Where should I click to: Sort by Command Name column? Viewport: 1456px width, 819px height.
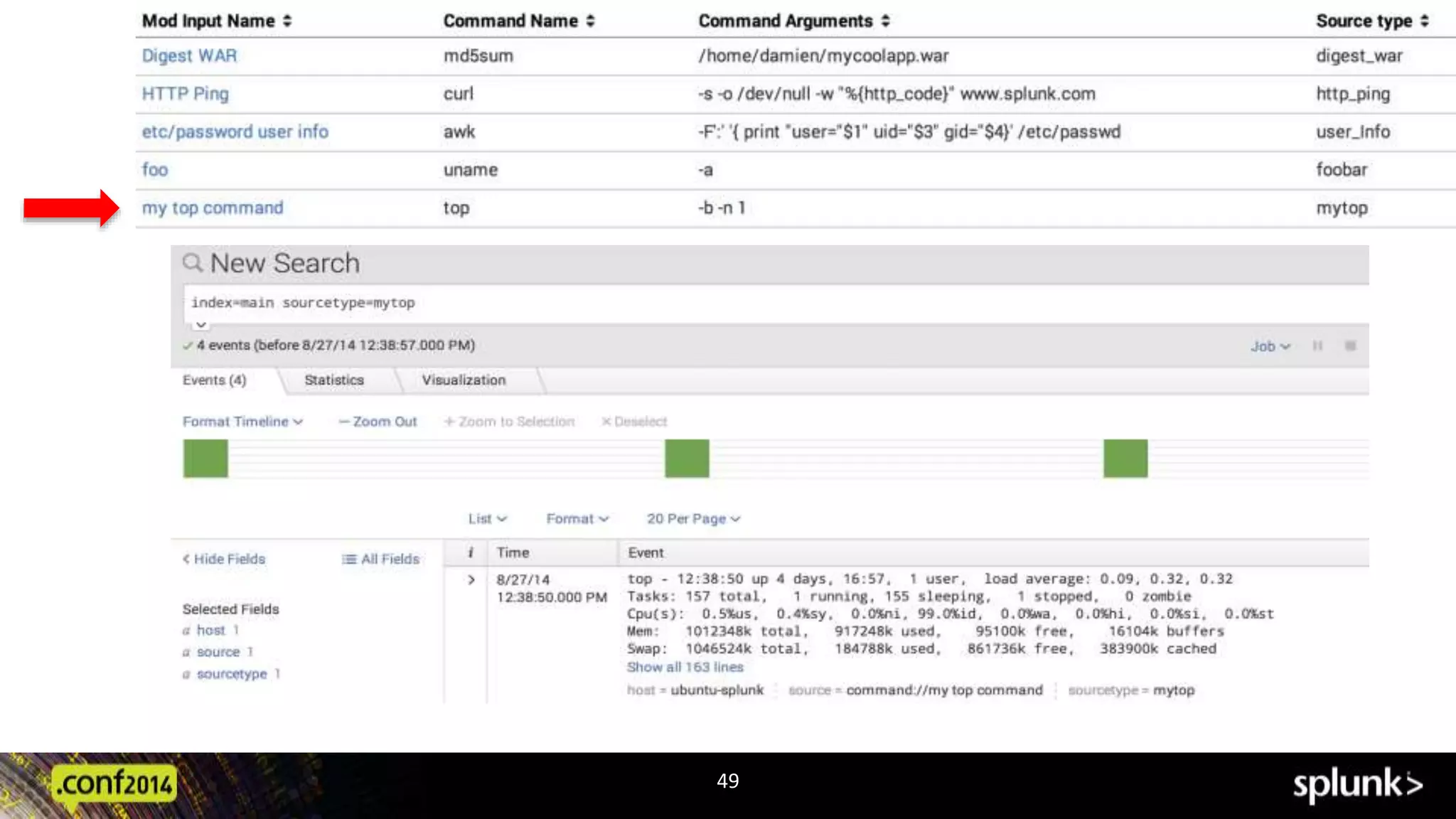(x=519, y=21)
